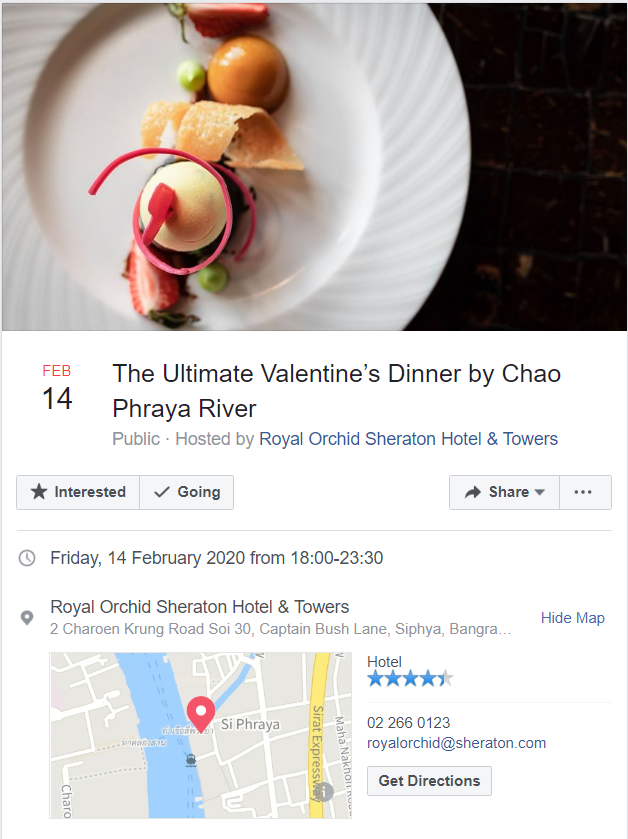Open the event cover photo of dessert

click(314, 165)
